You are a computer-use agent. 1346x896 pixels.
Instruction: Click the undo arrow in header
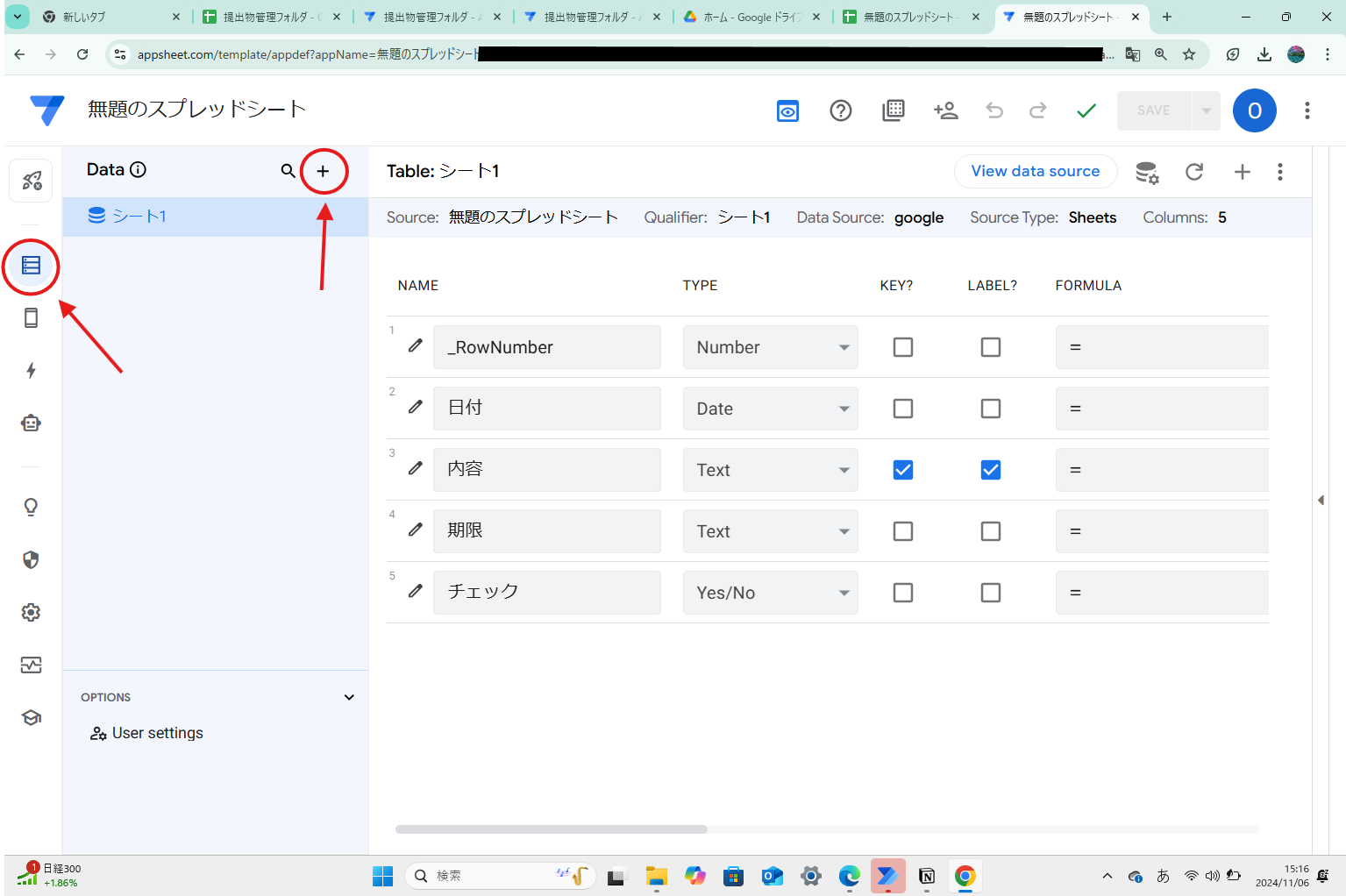click(x=994, y=110)
